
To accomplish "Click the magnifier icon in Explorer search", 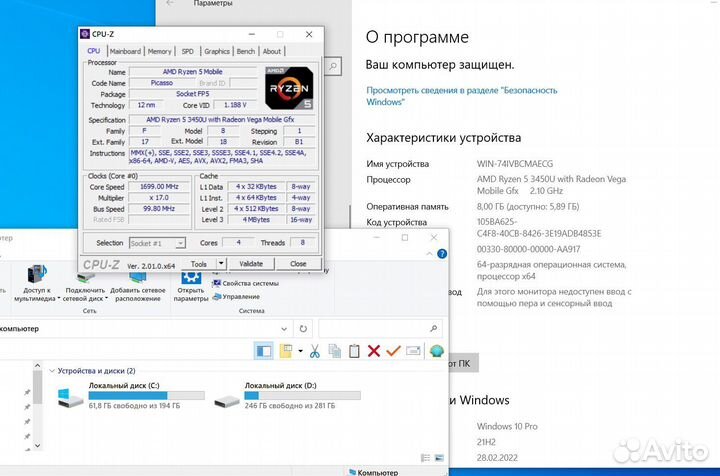I will [x=433, y=329].
